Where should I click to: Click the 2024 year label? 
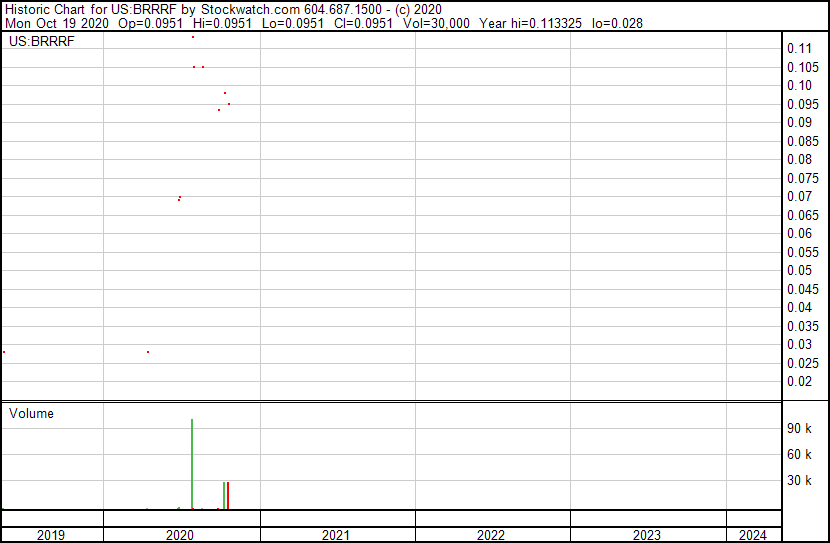tap(752, 535)
